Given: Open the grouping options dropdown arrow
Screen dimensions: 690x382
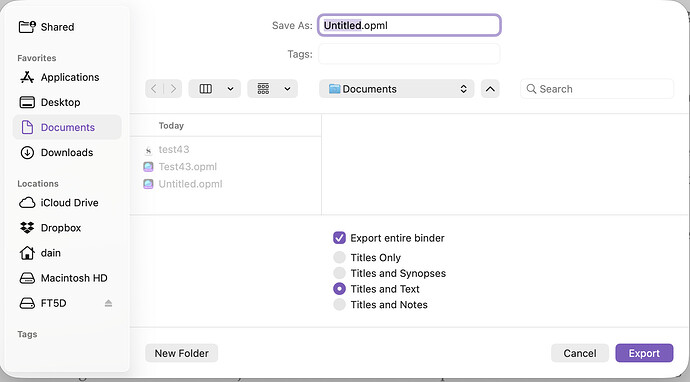Looking at the screenshot, I should 287,88.
